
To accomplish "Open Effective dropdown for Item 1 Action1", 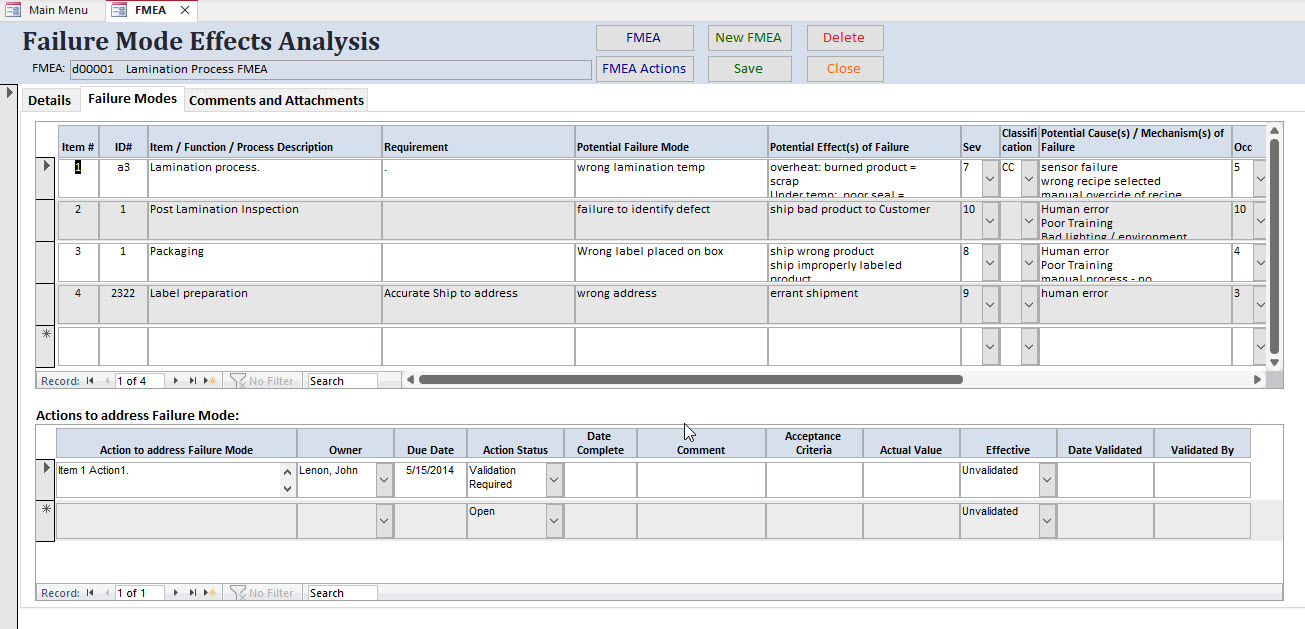I will [x=1046, y=479].
